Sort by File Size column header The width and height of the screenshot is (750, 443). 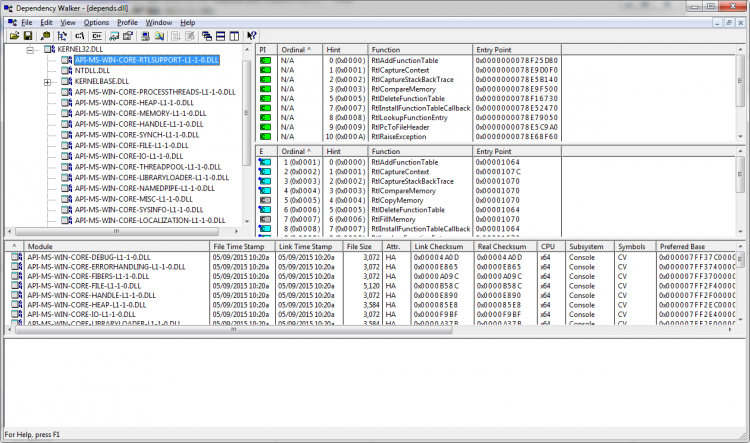[362, 247]
